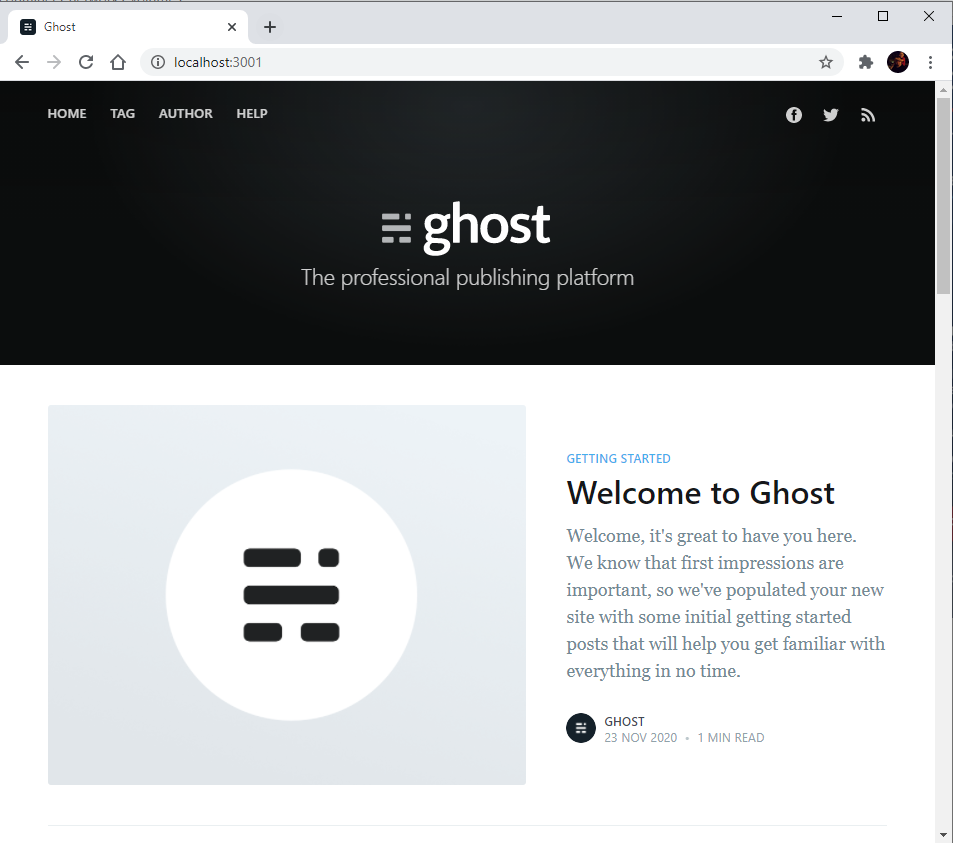Open Chrome's three-dot menu
The image size is (953, 843).
pos(930,62)
